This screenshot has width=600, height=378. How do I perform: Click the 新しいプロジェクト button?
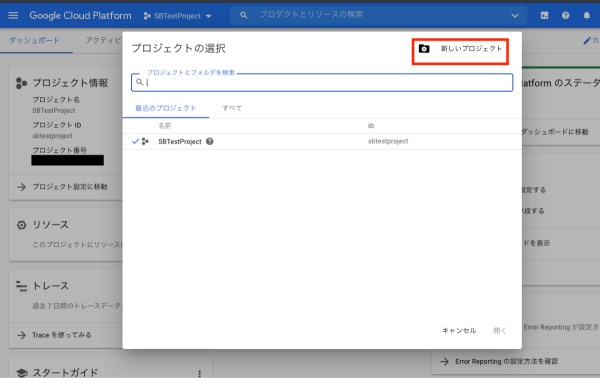460,49
